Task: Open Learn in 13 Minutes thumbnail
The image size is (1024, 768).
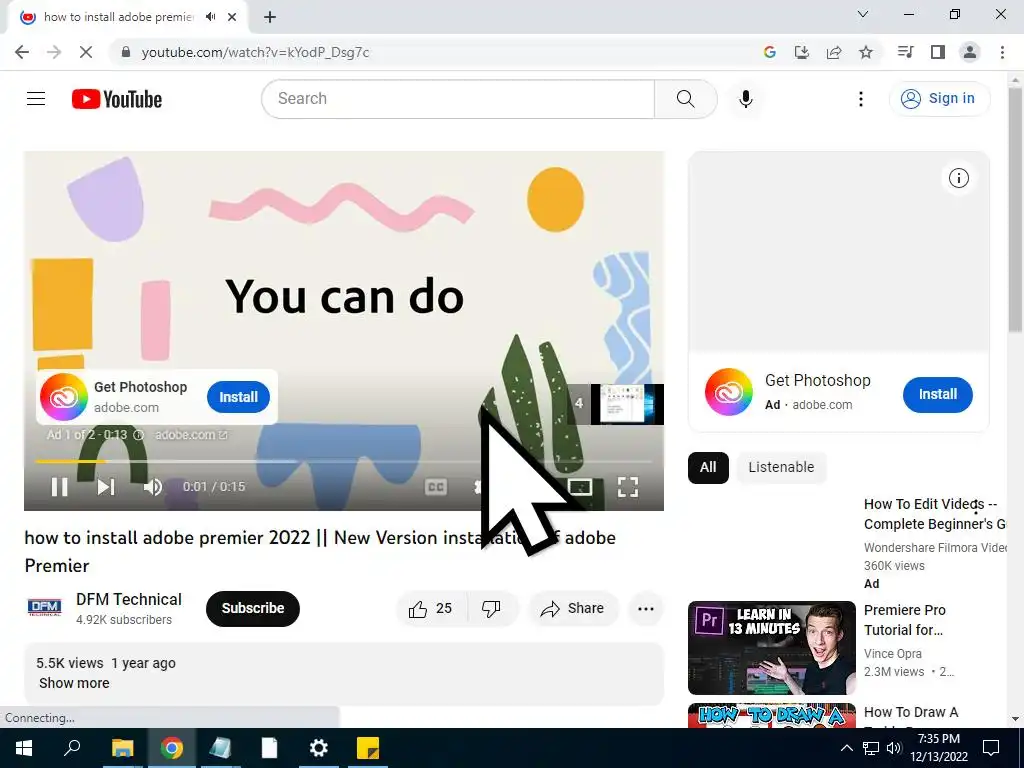Action: click(x=772, y=648)
